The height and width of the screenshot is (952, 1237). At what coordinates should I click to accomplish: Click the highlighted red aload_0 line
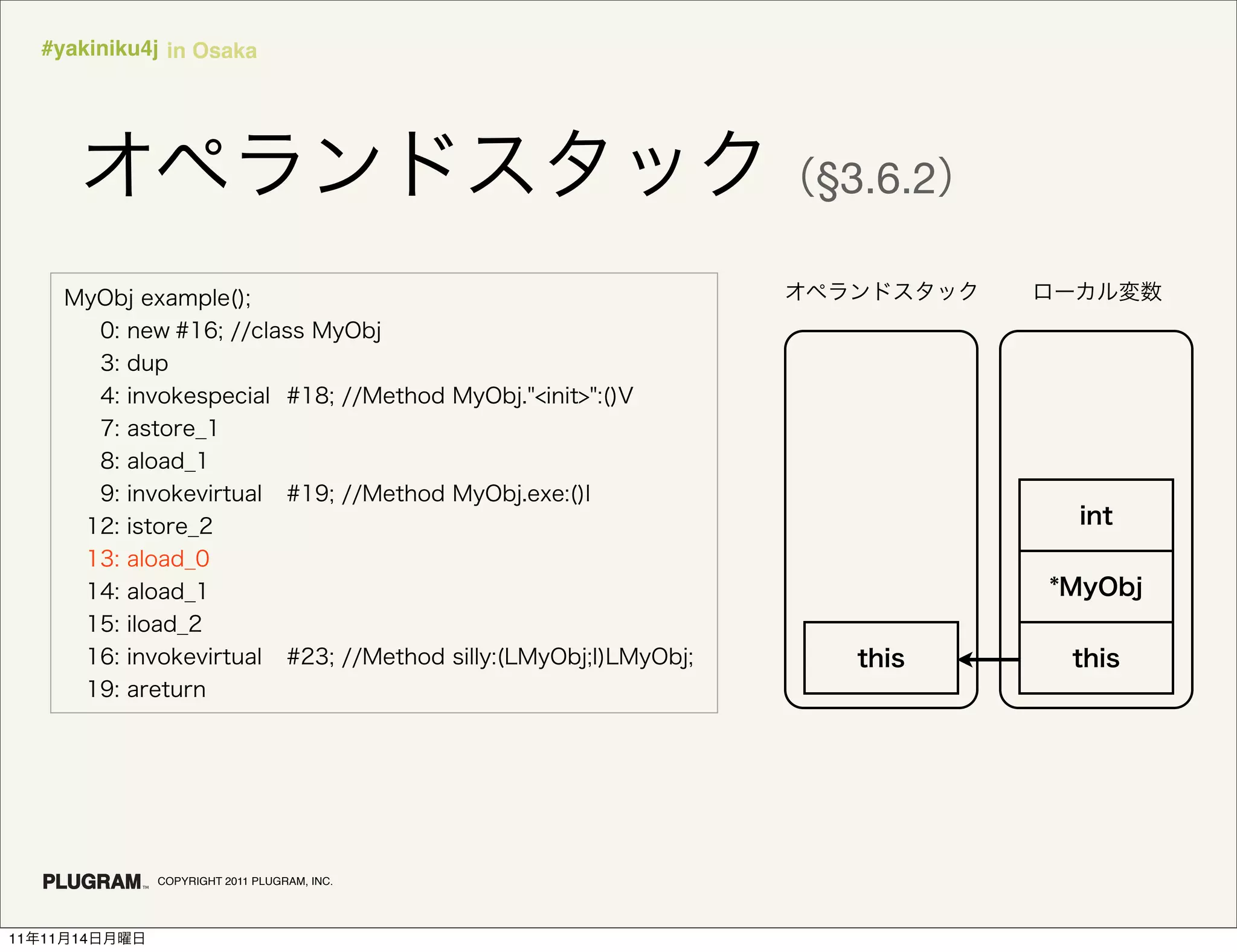click(x=149, y=559)
